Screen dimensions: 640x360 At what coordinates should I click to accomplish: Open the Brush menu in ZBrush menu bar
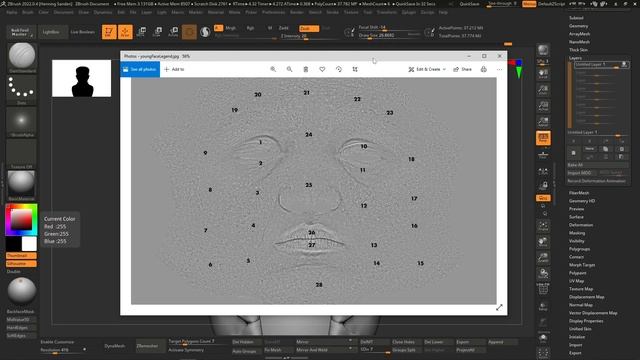(28, 12)
